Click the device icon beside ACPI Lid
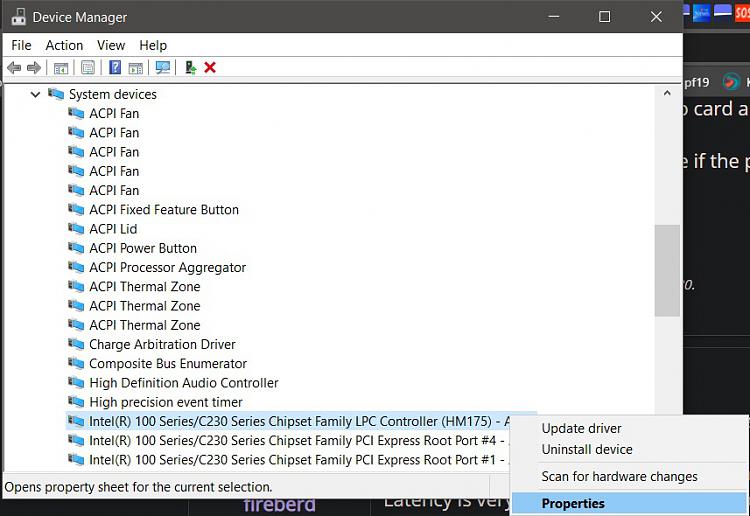 coord(76,229)
